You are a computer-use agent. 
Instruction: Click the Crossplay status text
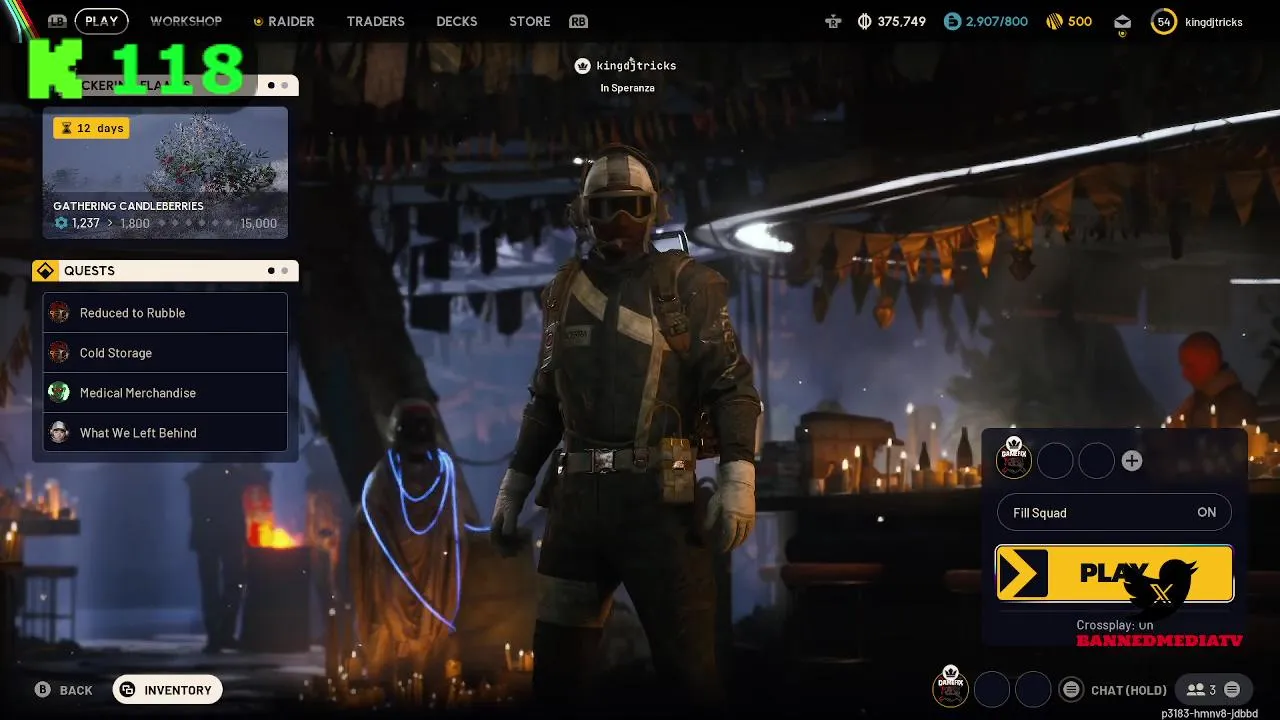[x=1114, y=625]
